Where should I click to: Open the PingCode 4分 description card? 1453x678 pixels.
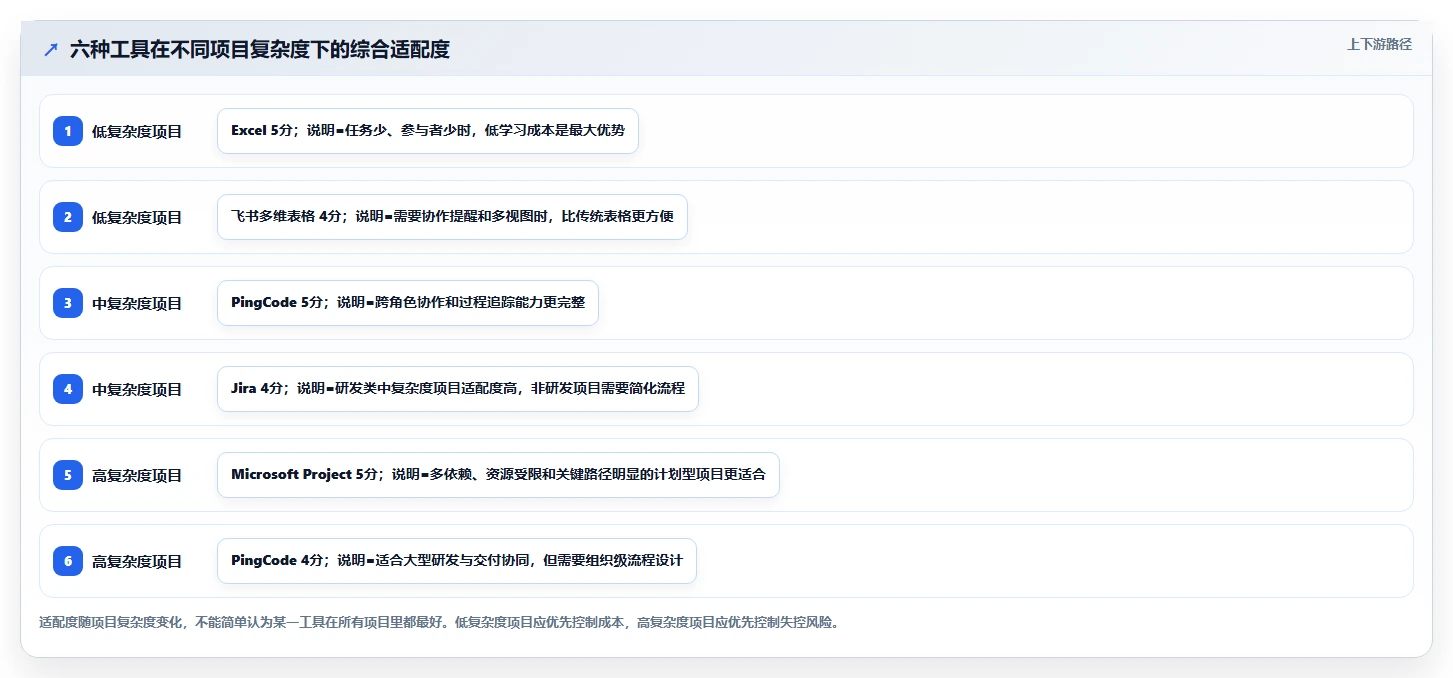coord(457,561)
